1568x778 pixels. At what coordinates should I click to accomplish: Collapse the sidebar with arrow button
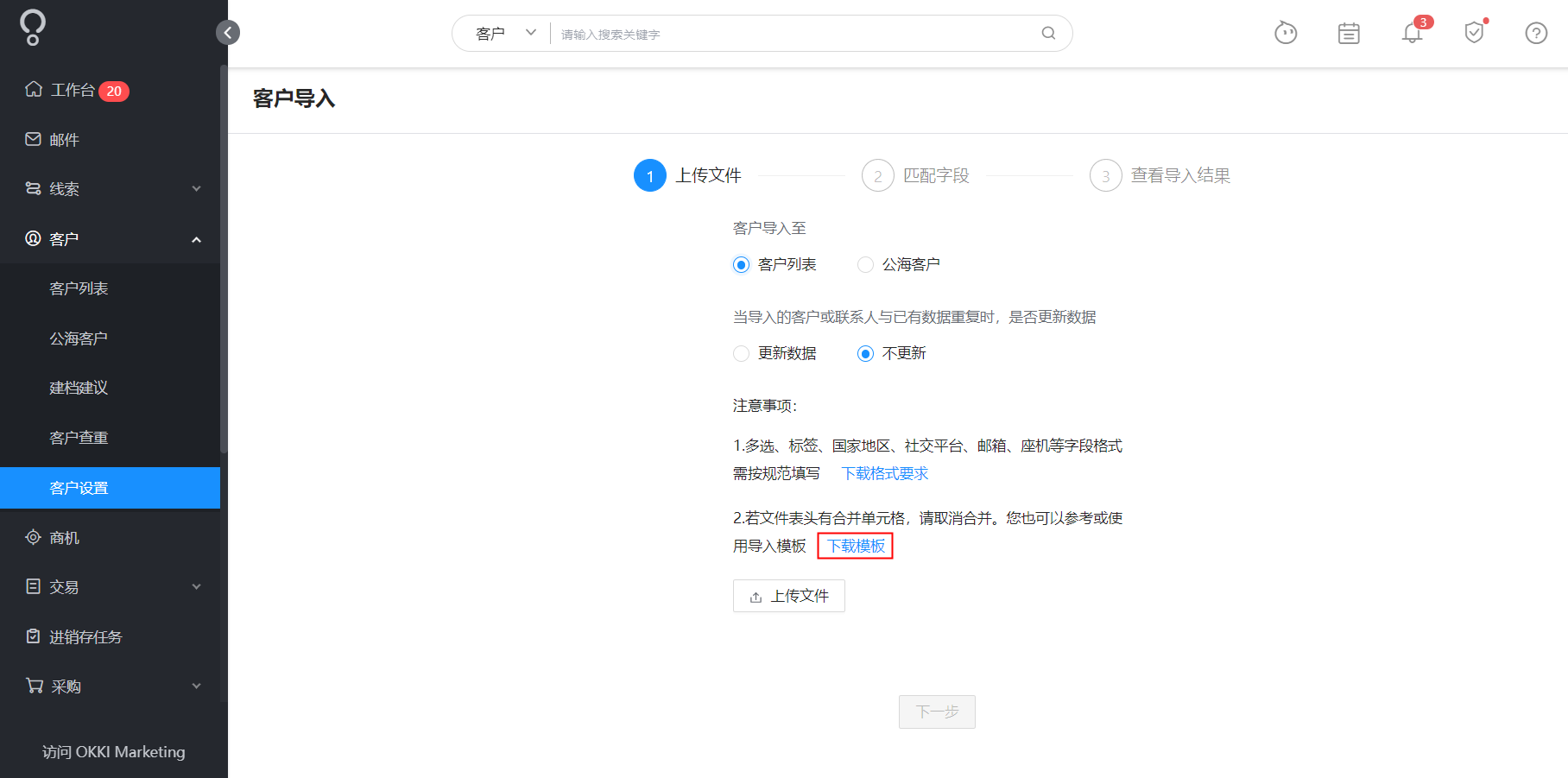point(228,33)
